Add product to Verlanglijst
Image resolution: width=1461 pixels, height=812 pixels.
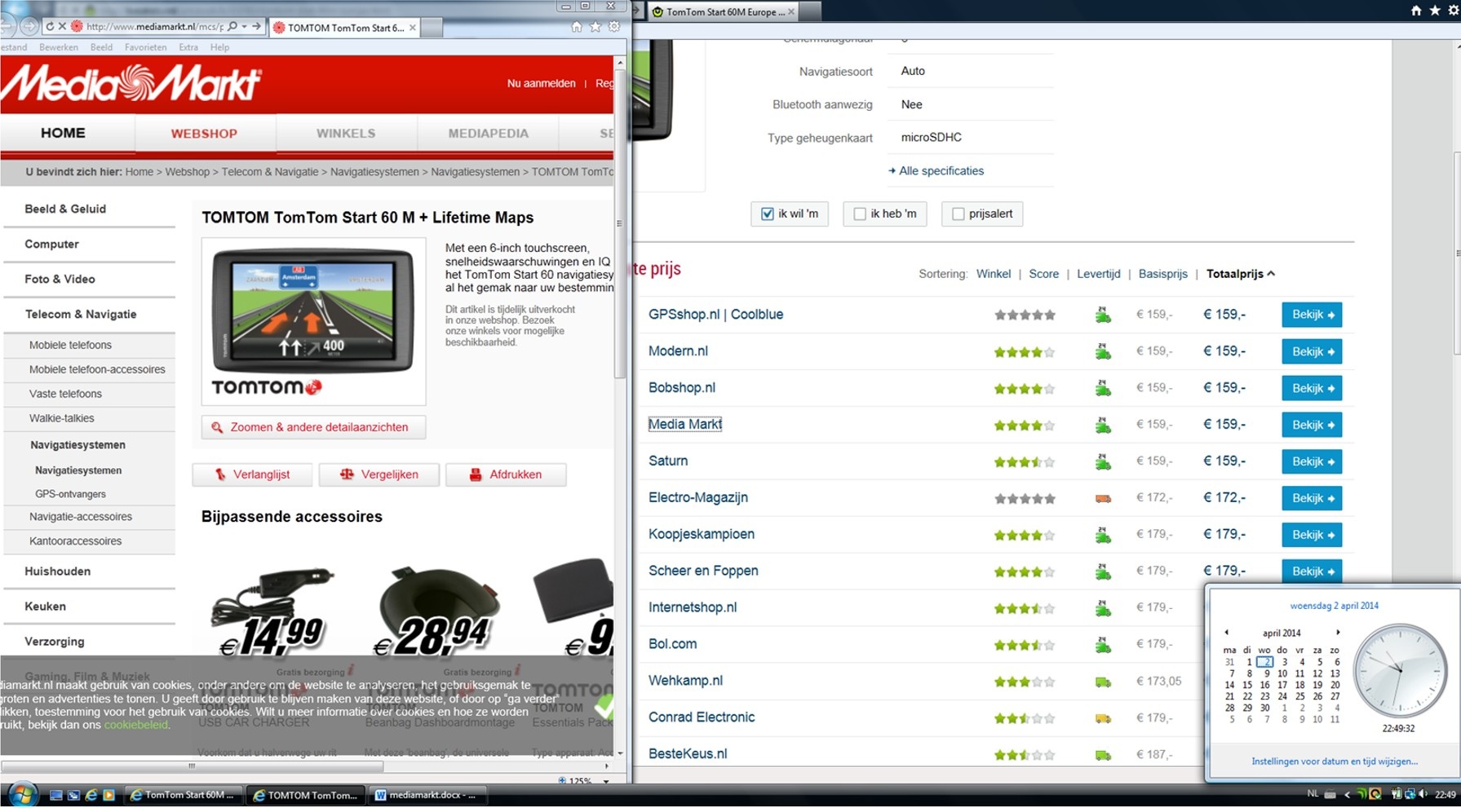coord(252,474)
